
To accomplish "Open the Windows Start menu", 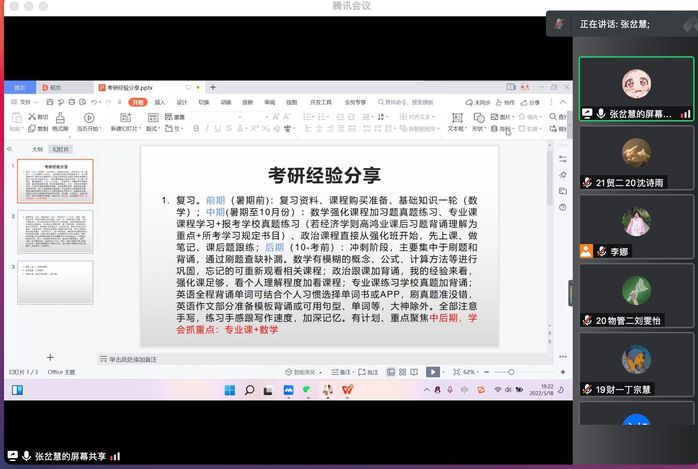I will (x=228, y=389).
